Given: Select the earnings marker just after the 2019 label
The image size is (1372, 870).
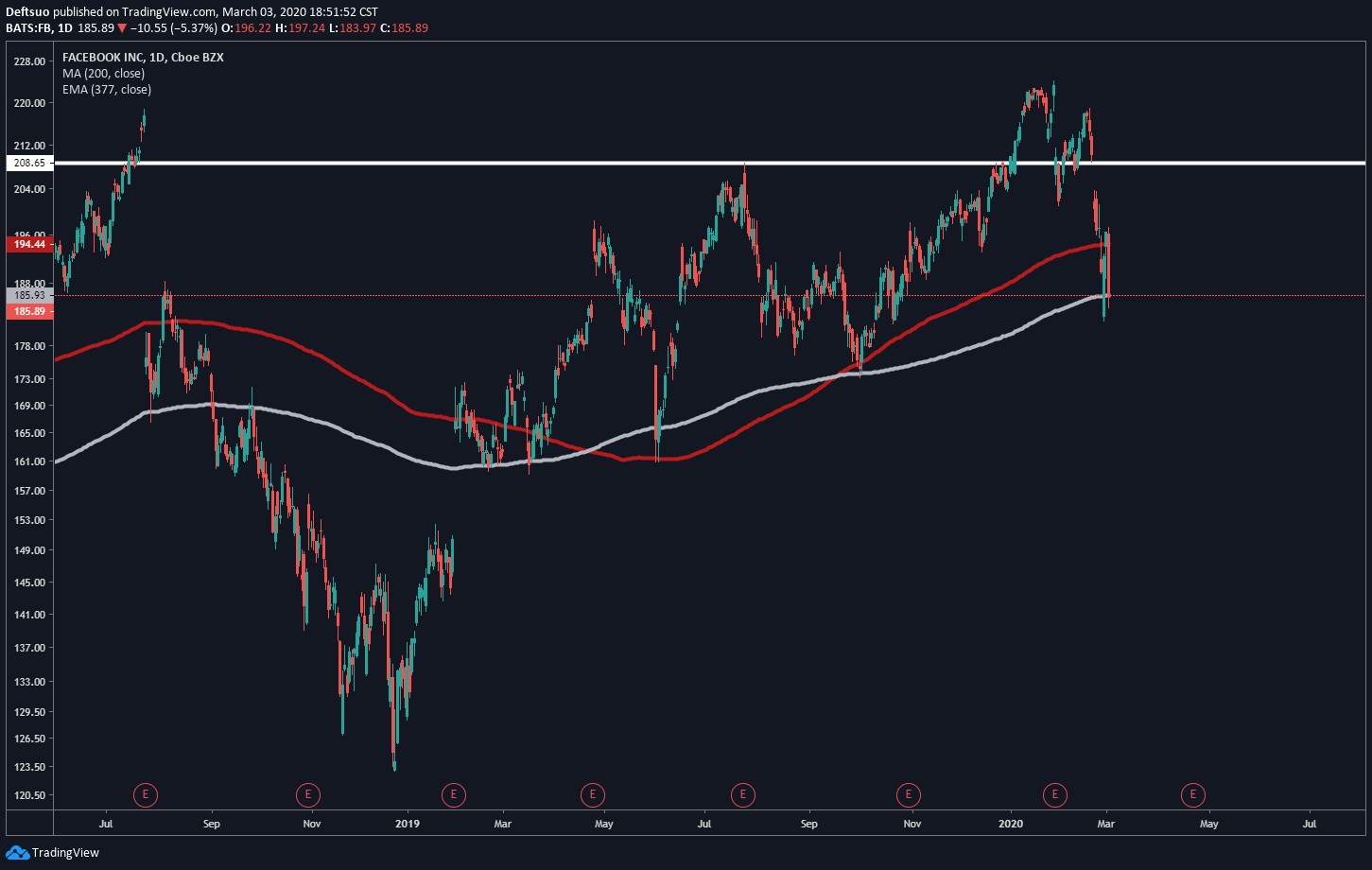Looking at the screenshot, I should click(454, 794).
